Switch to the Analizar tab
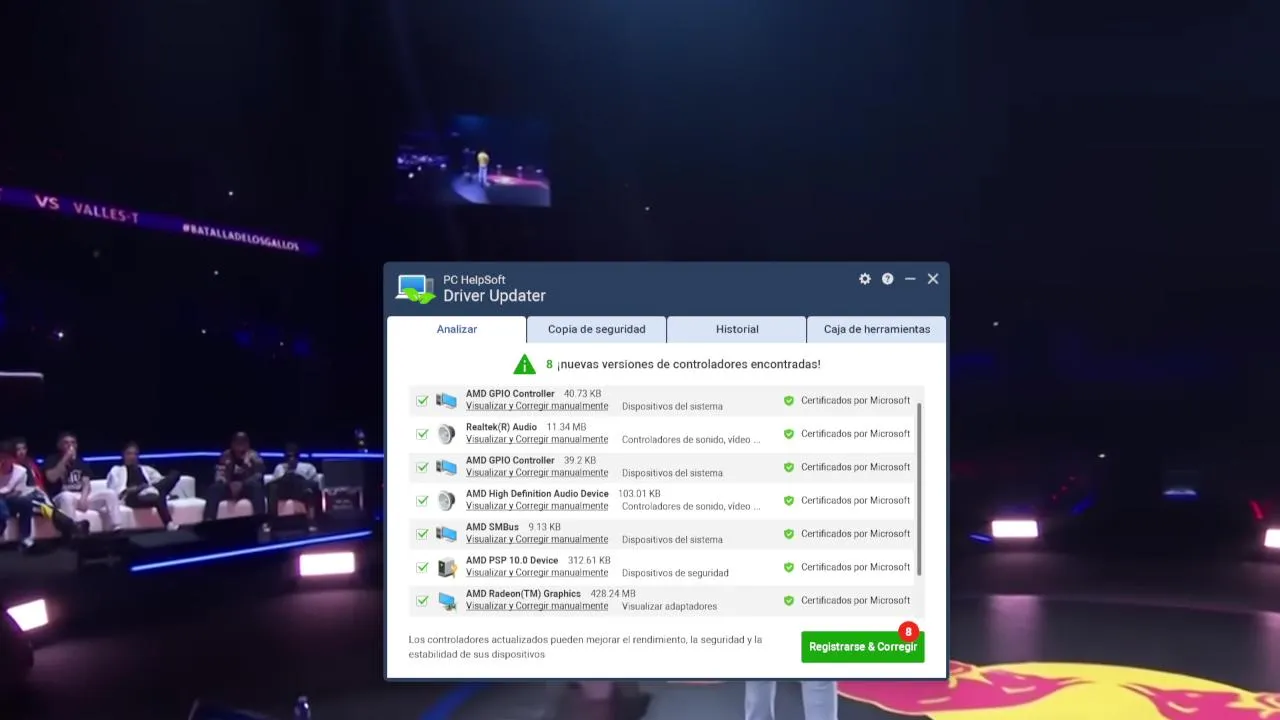 click(x=457, y=329)
